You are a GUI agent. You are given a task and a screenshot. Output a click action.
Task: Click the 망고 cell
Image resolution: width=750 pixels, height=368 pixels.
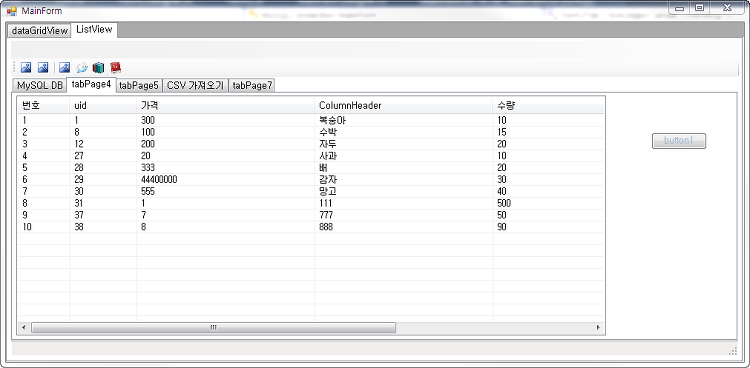pos(328,191)
